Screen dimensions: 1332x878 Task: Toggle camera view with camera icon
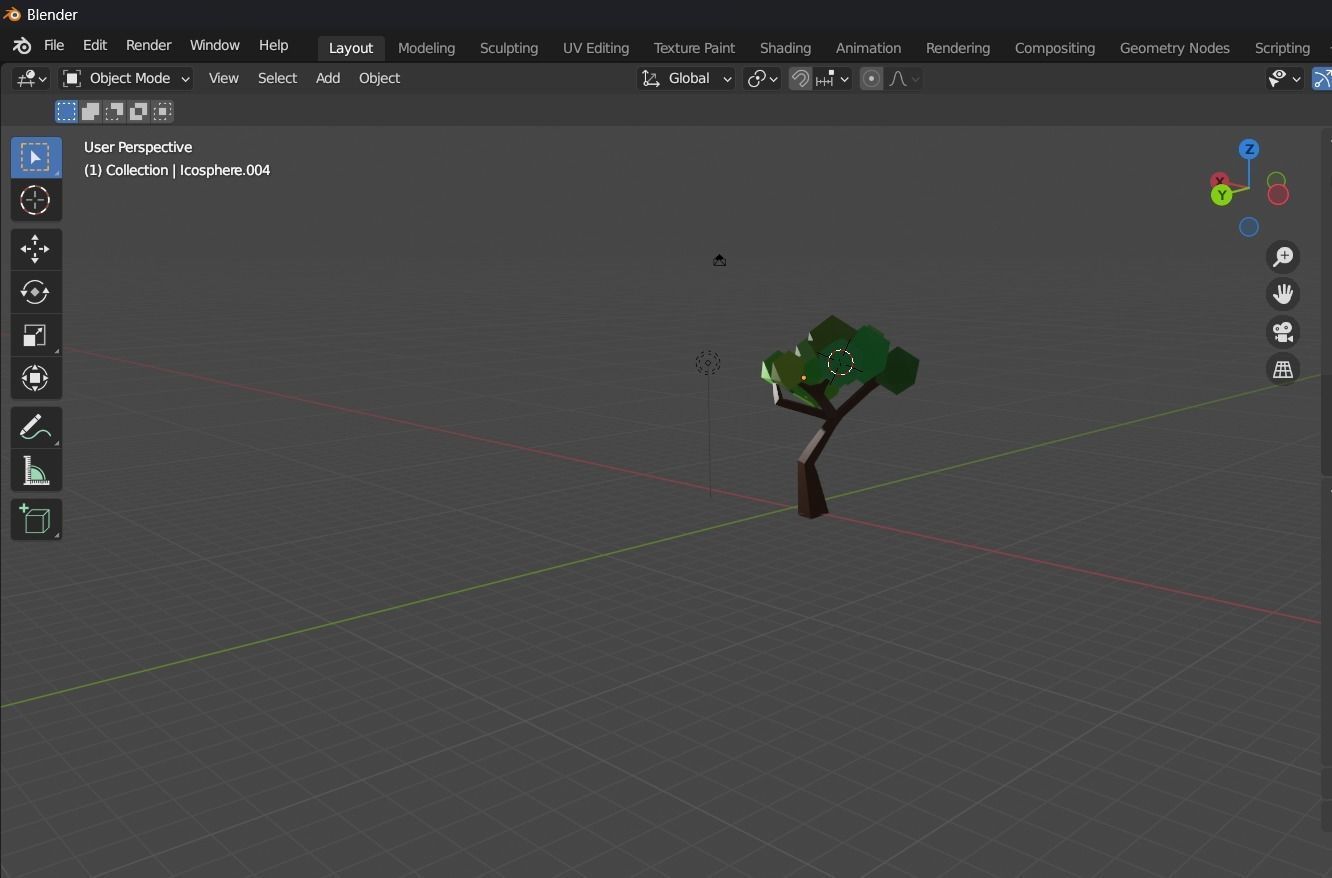[x=1283, y=332]
